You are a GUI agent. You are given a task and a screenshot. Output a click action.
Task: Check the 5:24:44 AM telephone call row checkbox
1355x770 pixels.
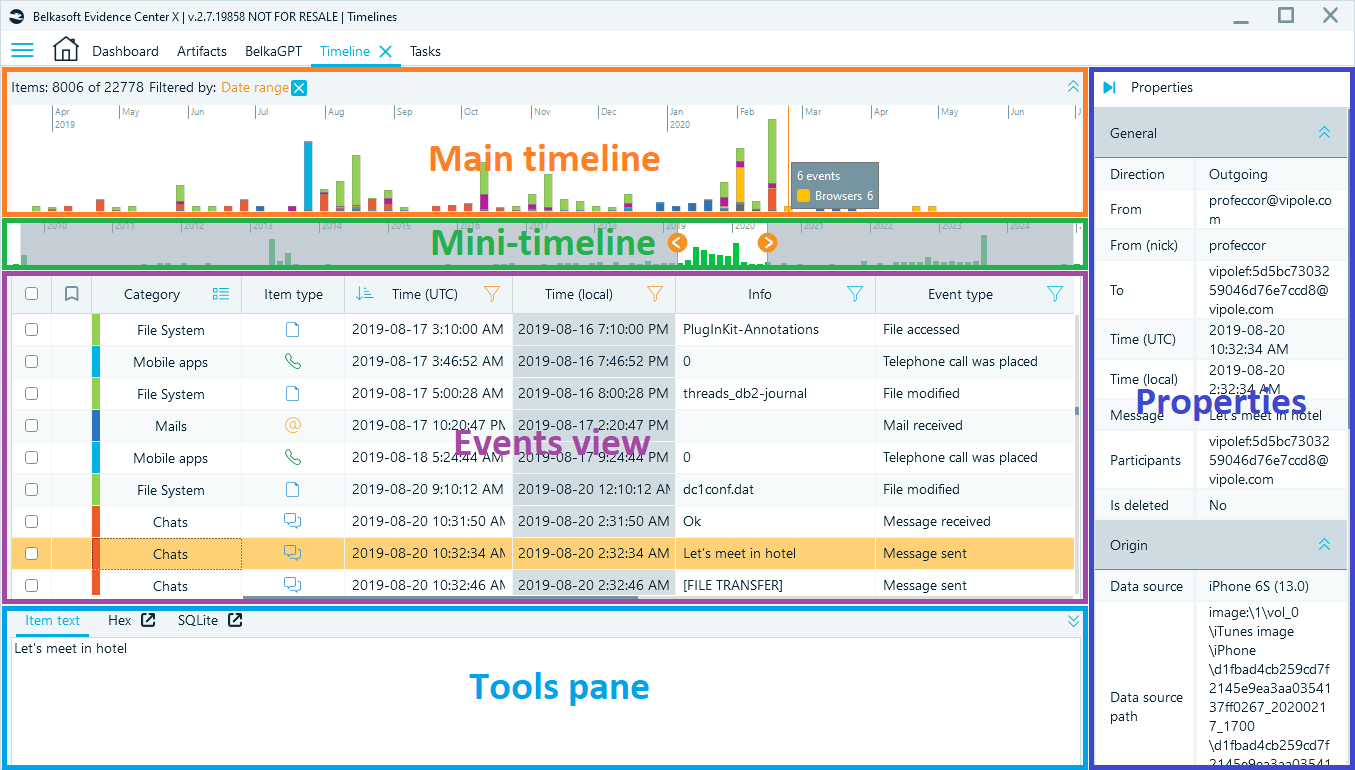pos(31,458)
